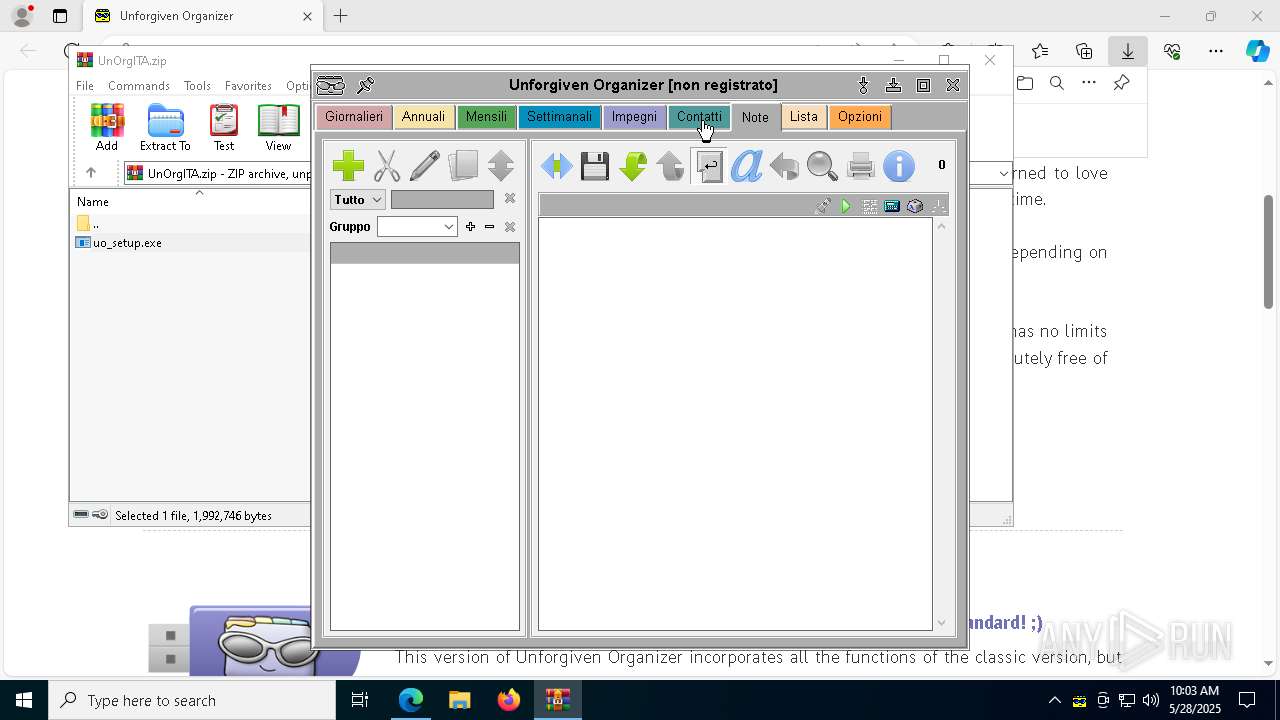Click the blue left-right arrows icon
This screenshot has height=720, width=1280.
[556, 166]
